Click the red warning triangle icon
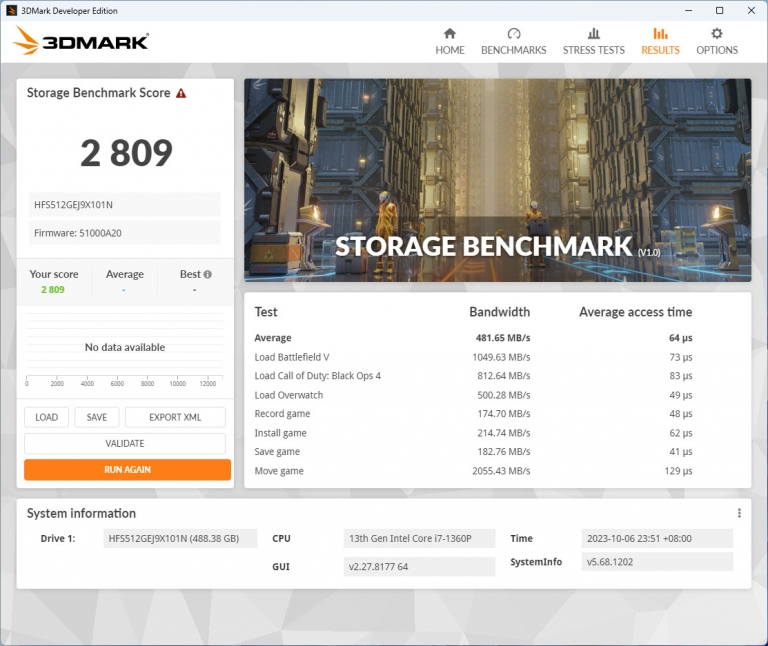 coord(181,93)
